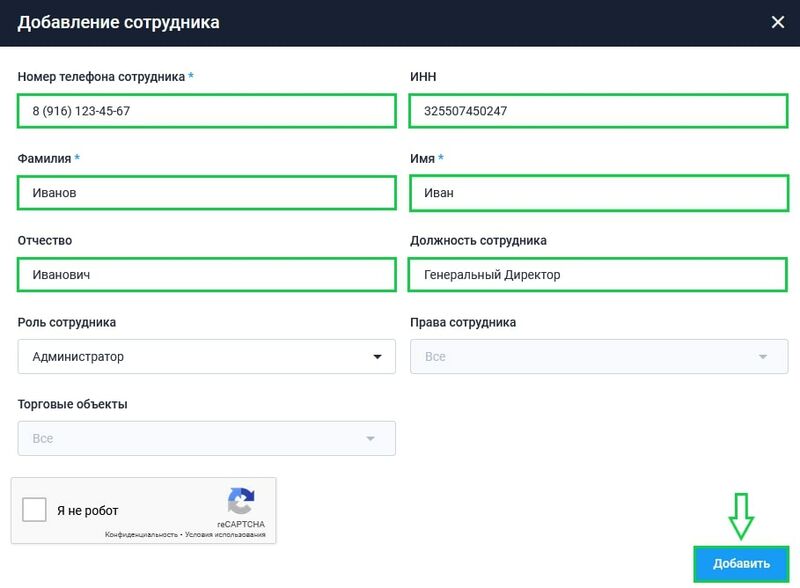Screen dimensions: 800x588
Task: Open the Торговые объекты dropdown
Action: [x=207, y=438]
